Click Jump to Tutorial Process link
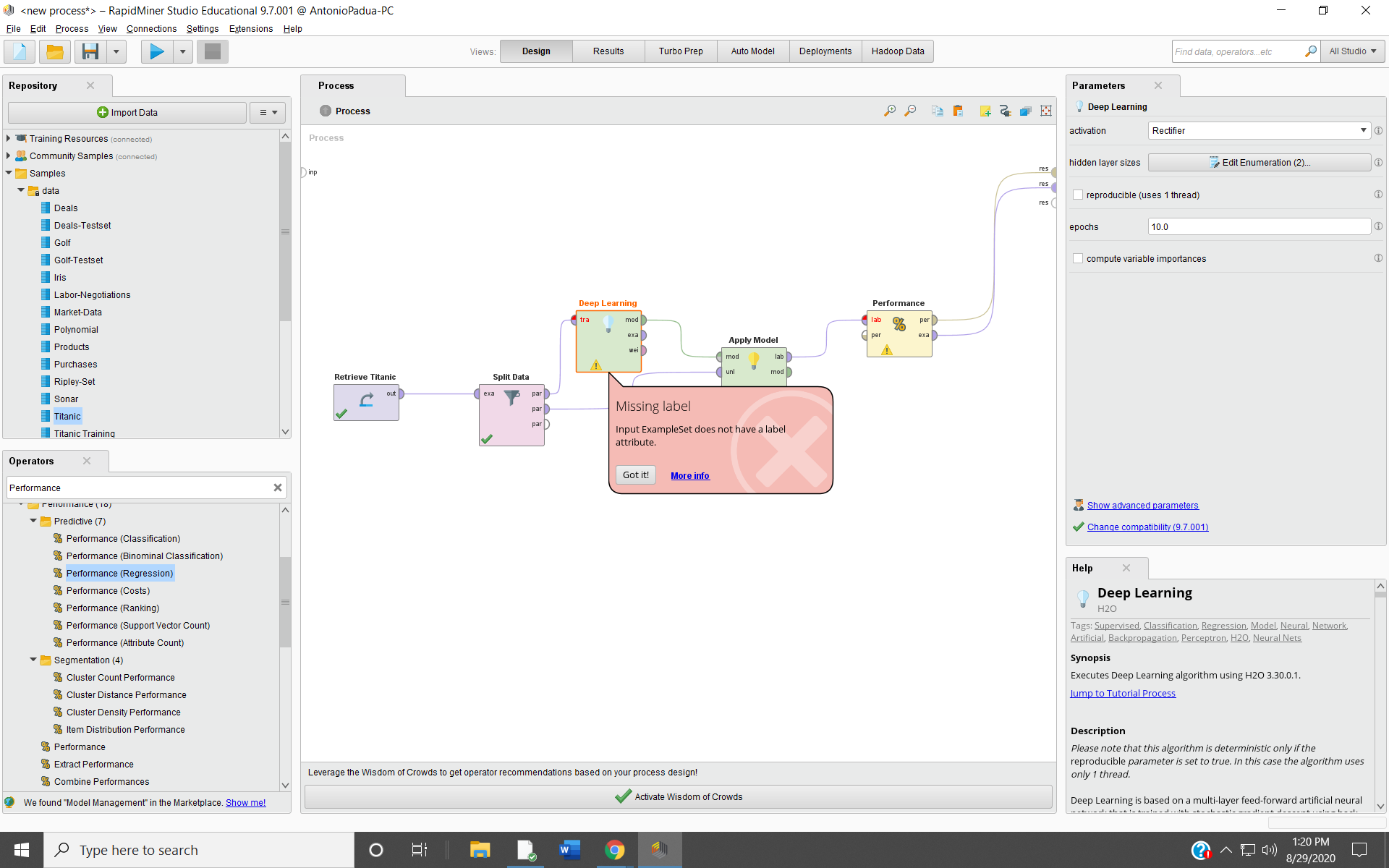This screenshot has height=868, width=1389. 1123,694
